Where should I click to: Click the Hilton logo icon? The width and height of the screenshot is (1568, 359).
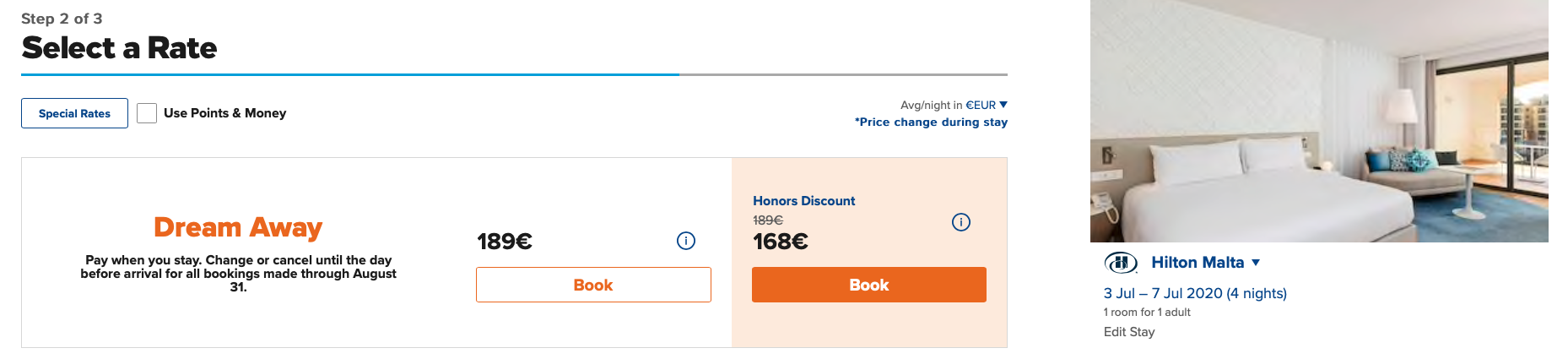pyautogui.click(x=1121, y=263)
